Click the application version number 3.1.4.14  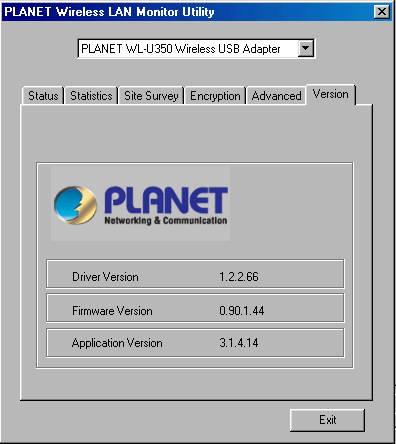[x=239, y=343]
